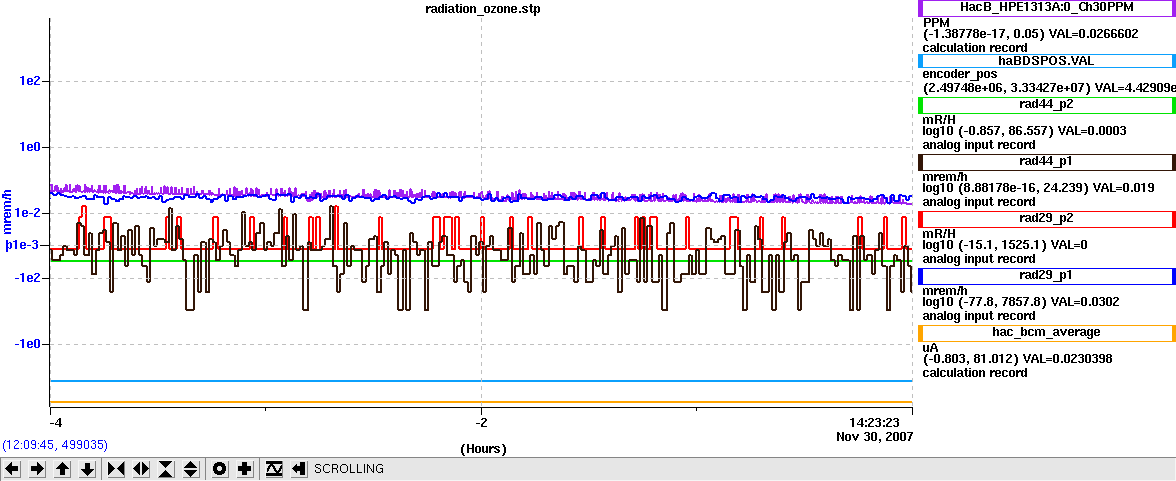Viewport: 1176px width, 481px height.
Task: Select the rad29_p2 curve label
Action: 1046,219
